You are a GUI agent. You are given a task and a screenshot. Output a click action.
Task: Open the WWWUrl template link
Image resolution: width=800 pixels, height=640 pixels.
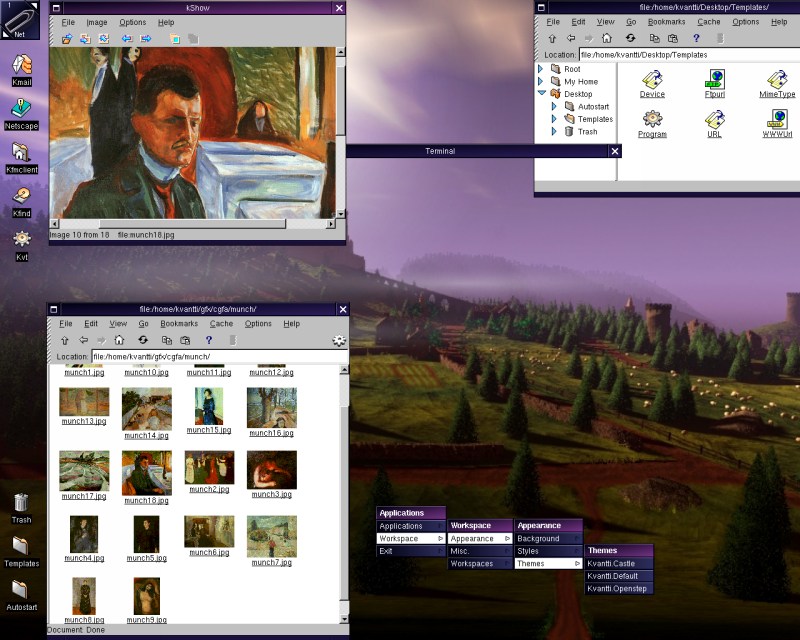(777, 134)
